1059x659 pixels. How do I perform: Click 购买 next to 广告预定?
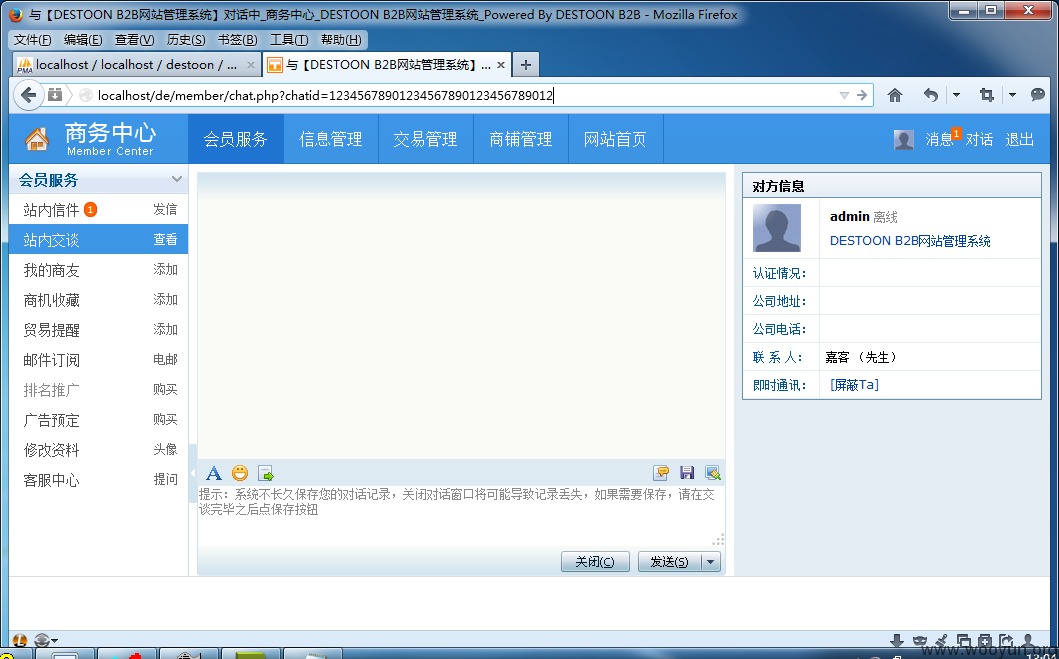pos(165,419)
